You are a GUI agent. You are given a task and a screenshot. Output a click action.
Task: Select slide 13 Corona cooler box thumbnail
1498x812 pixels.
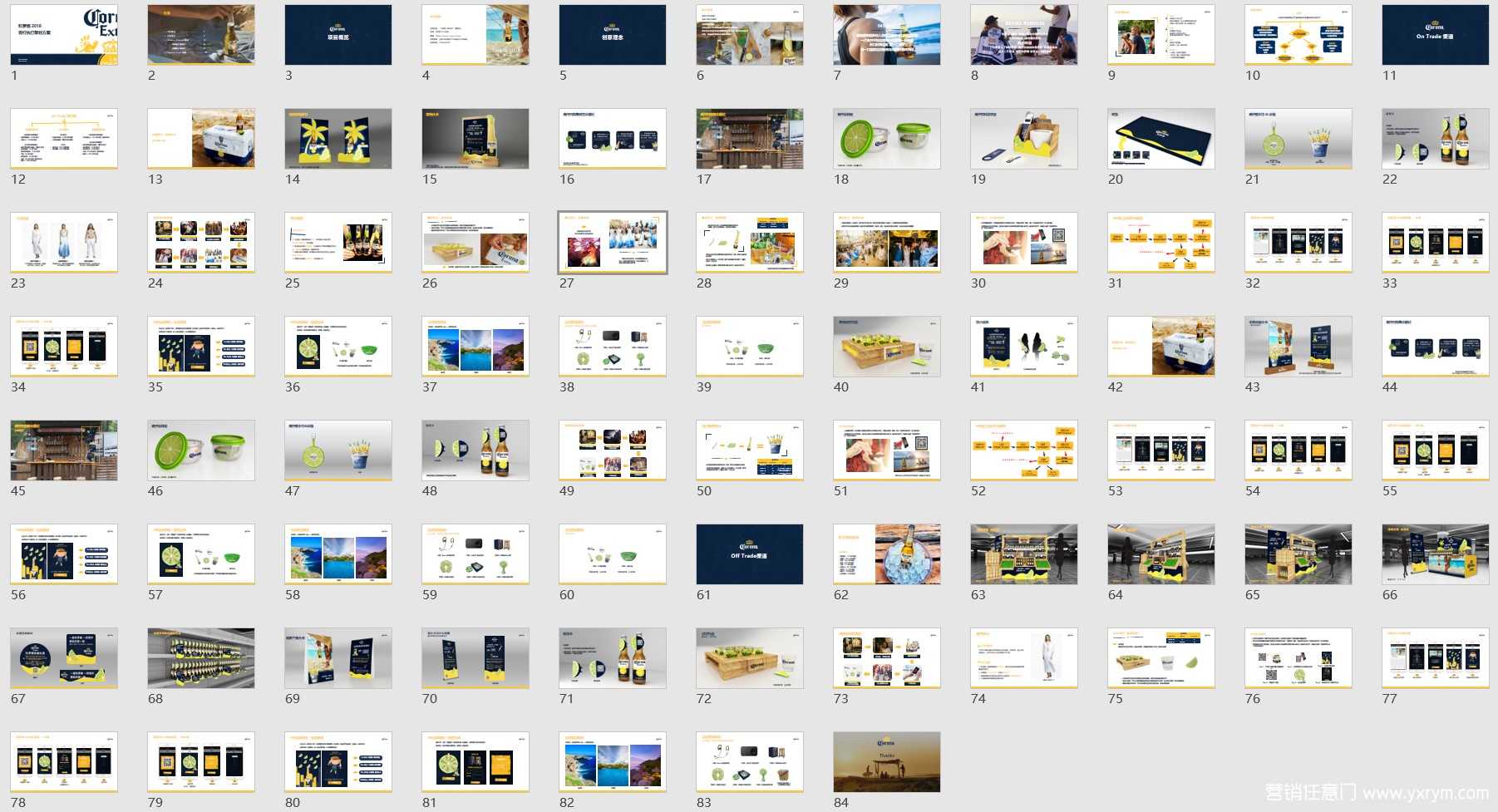click(201, 139)
